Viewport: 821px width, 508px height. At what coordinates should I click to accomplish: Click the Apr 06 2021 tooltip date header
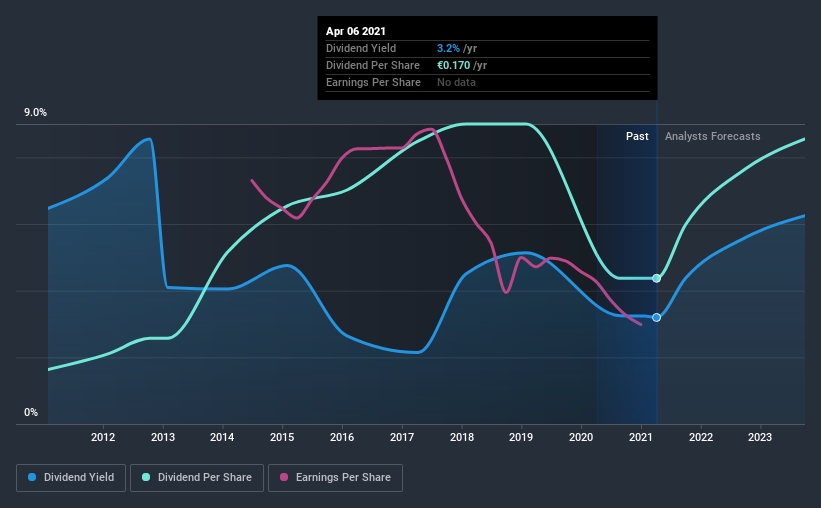tap(356, 31)
